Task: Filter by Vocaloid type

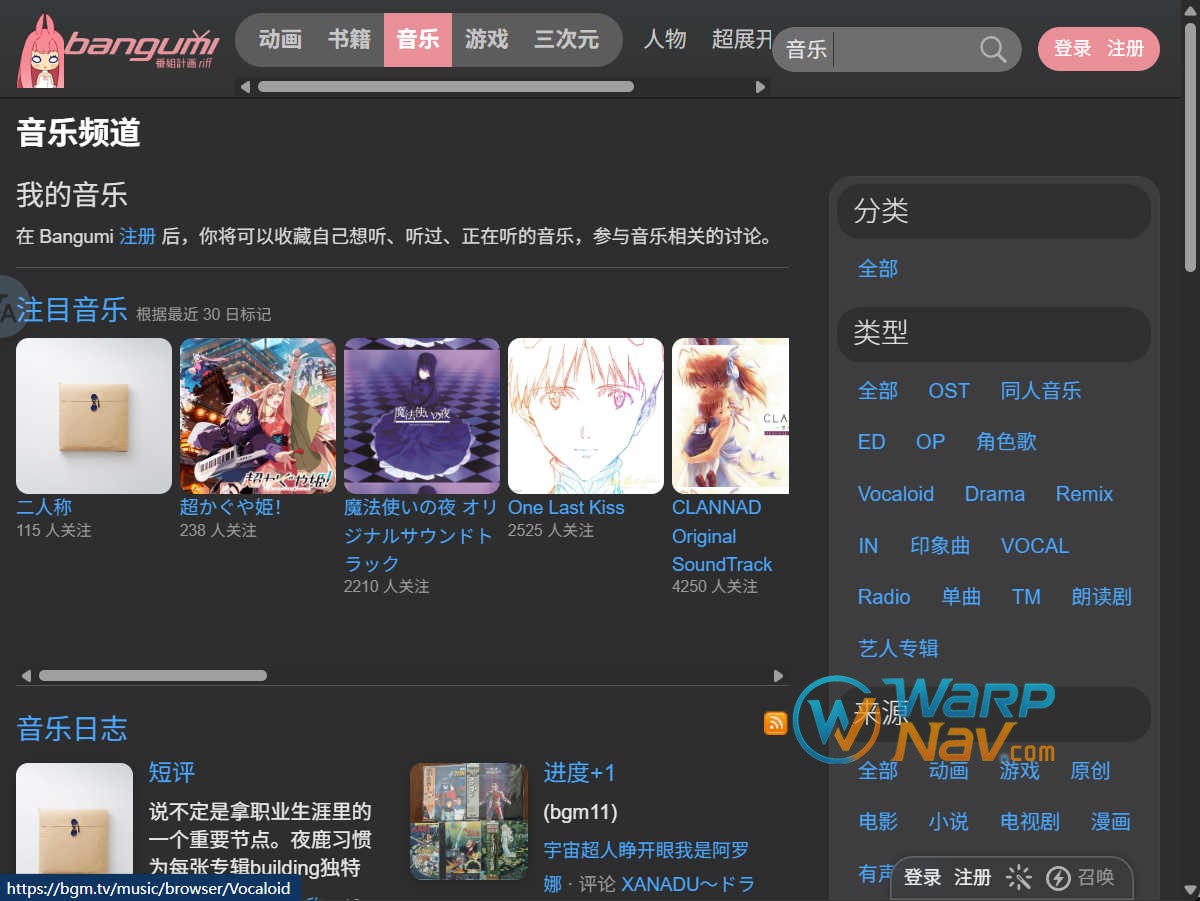Action: [x=895, y=494]
